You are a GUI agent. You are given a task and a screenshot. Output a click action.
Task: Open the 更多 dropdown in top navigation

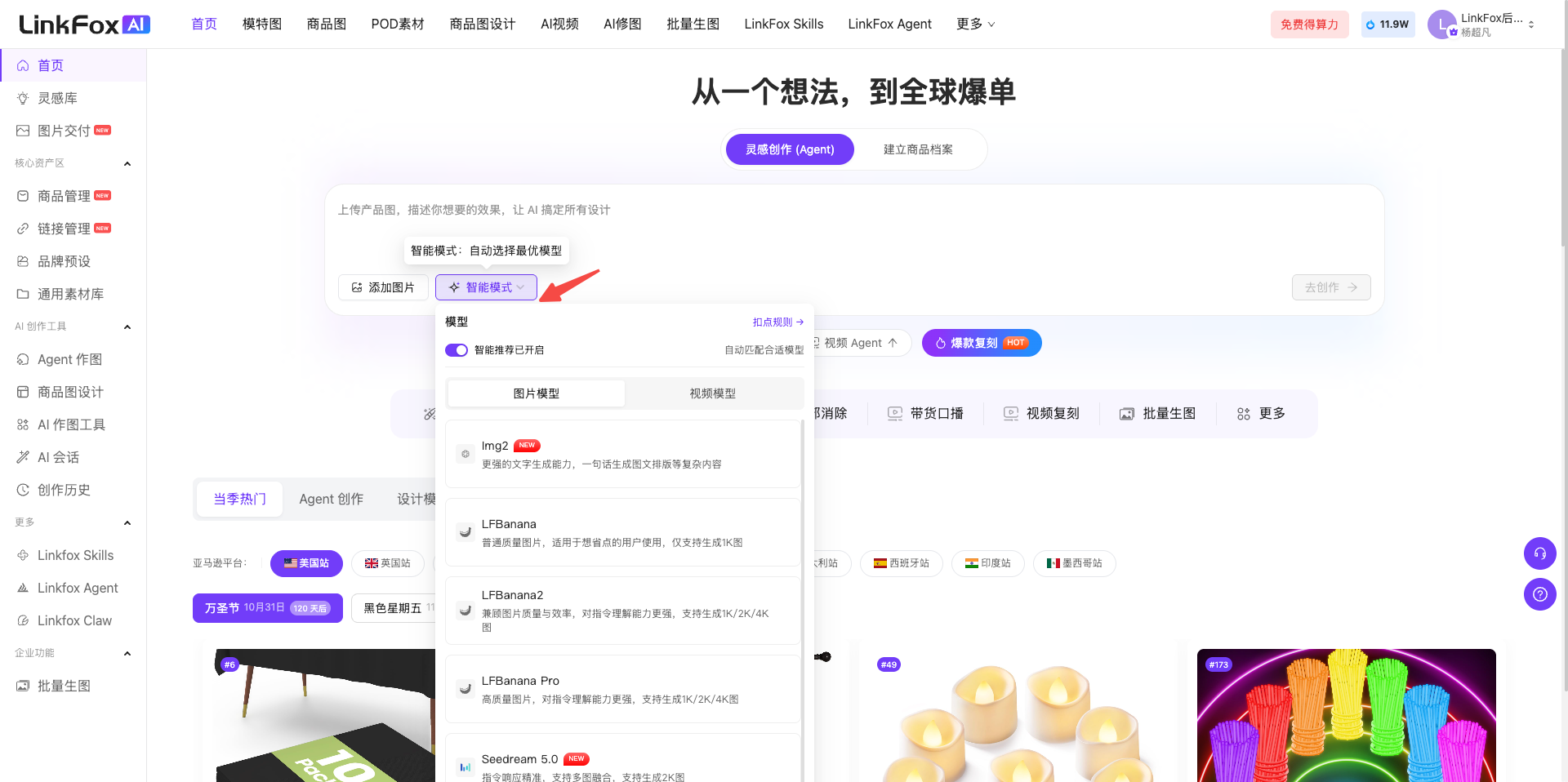click(975, 24)
